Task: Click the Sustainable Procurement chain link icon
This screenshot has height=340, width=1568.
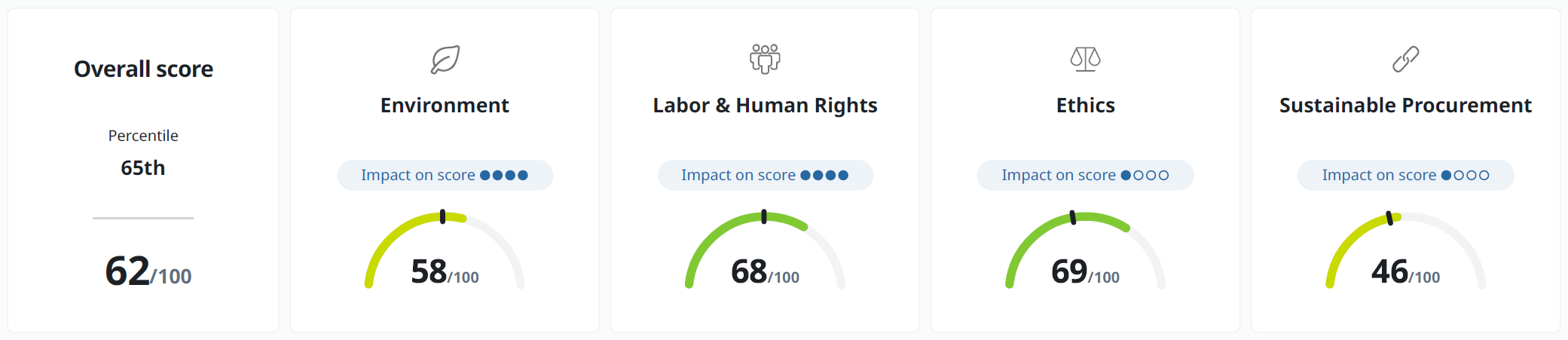Action: [1405, 59]
